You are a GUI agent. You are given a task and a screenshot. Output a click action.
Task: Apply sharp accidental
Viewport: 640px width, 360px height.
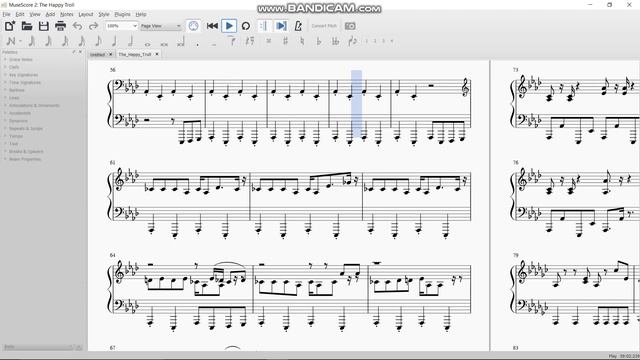point(285,41)
